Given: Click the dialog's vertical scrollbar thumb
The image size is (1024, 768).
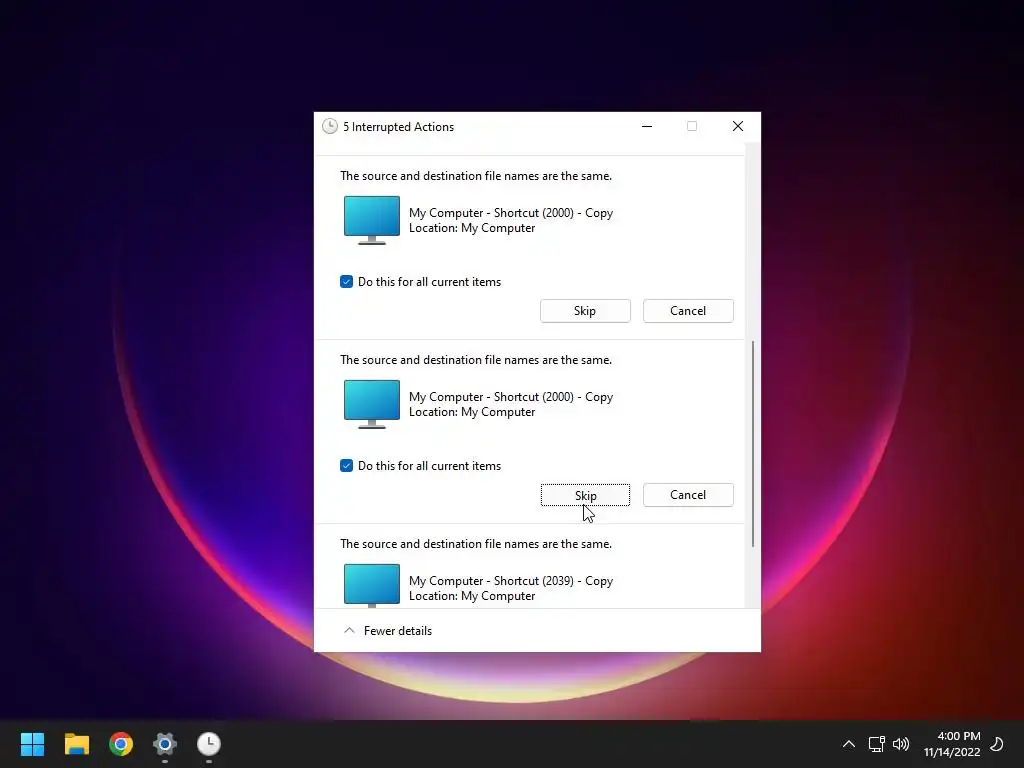Looking at the screenshot, I should click(753, 443).
